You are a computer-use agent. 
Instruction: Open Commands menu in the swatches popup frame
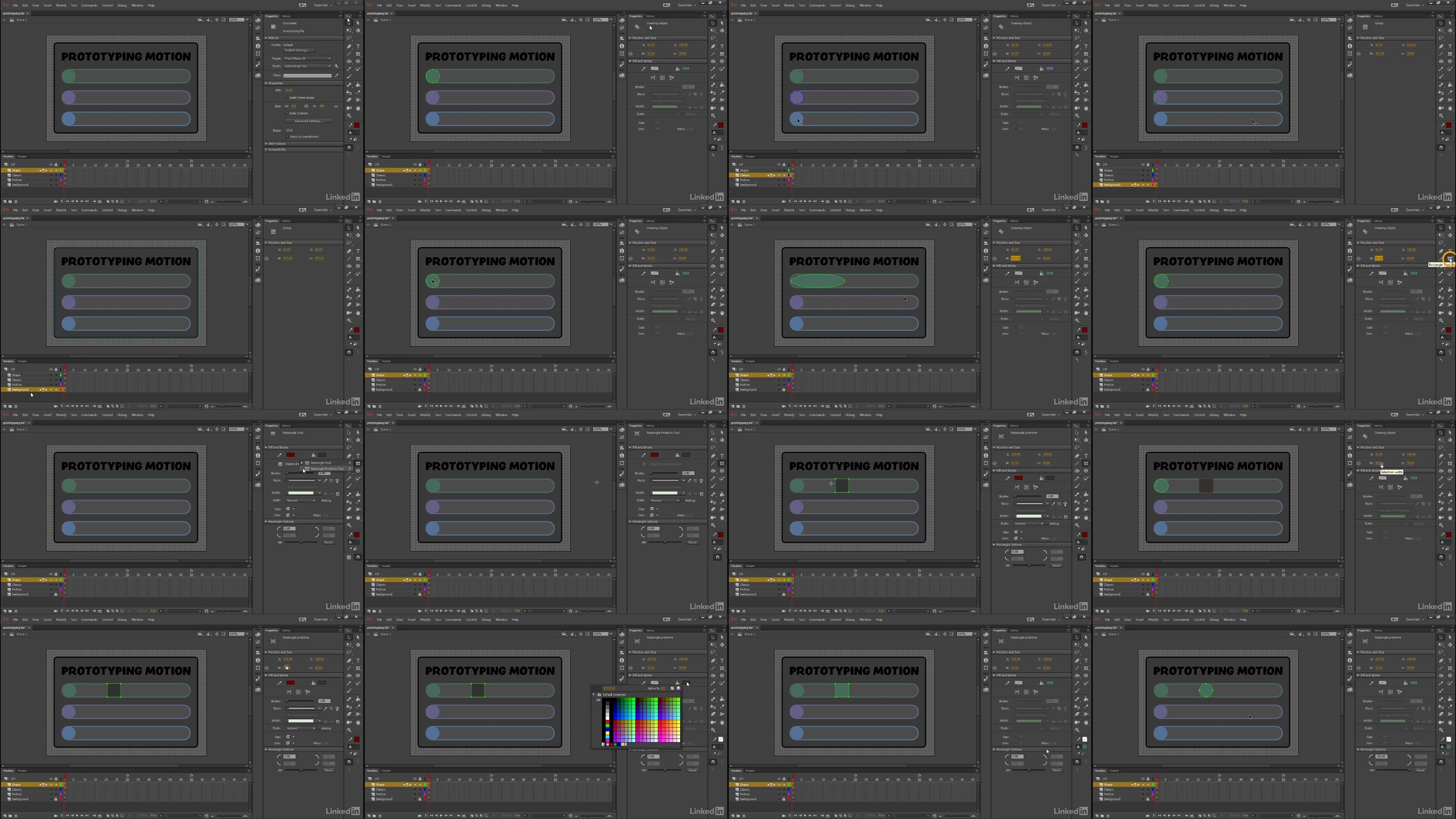[453, 619]
